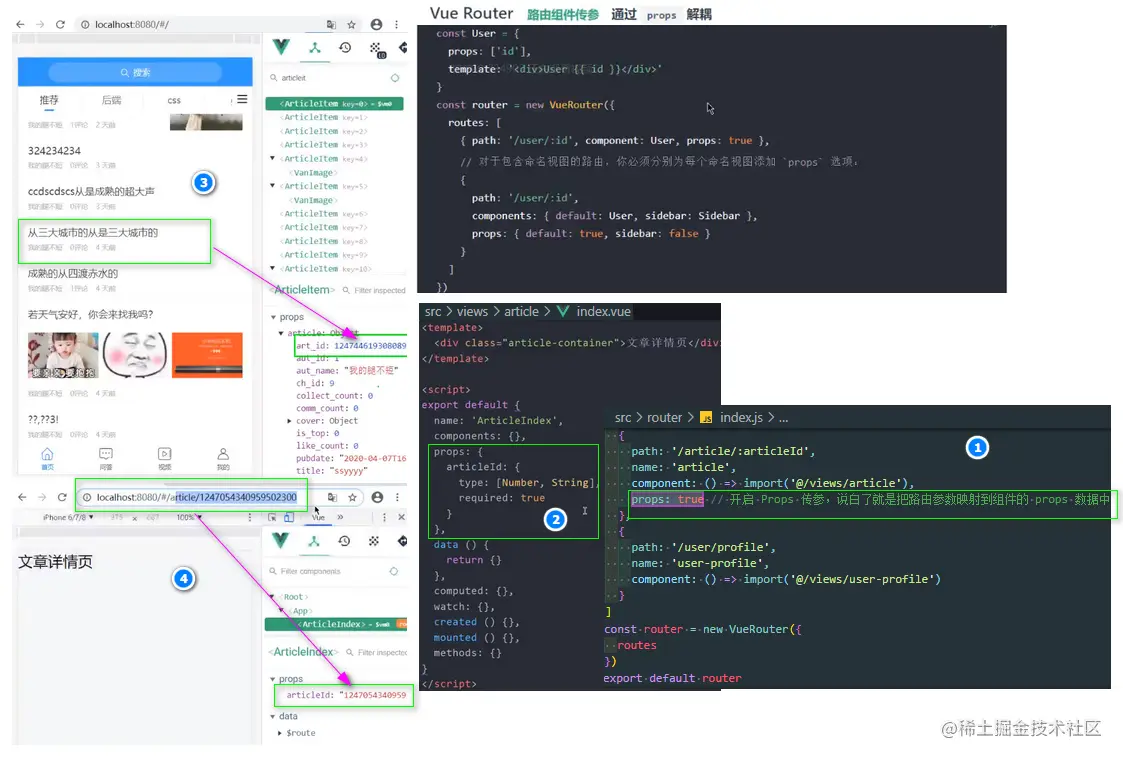
Task: Click router breadcrumb in index.js path
Action: (x=664, y=418)
